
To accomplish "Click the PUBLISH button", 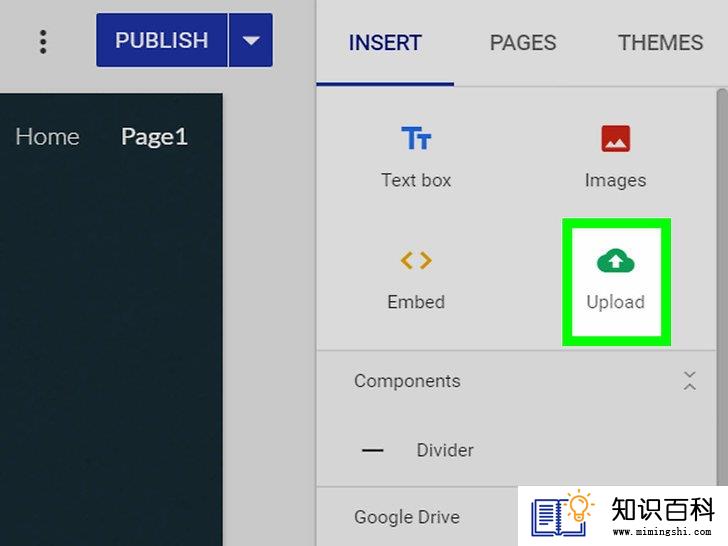I will pos(162,40).
